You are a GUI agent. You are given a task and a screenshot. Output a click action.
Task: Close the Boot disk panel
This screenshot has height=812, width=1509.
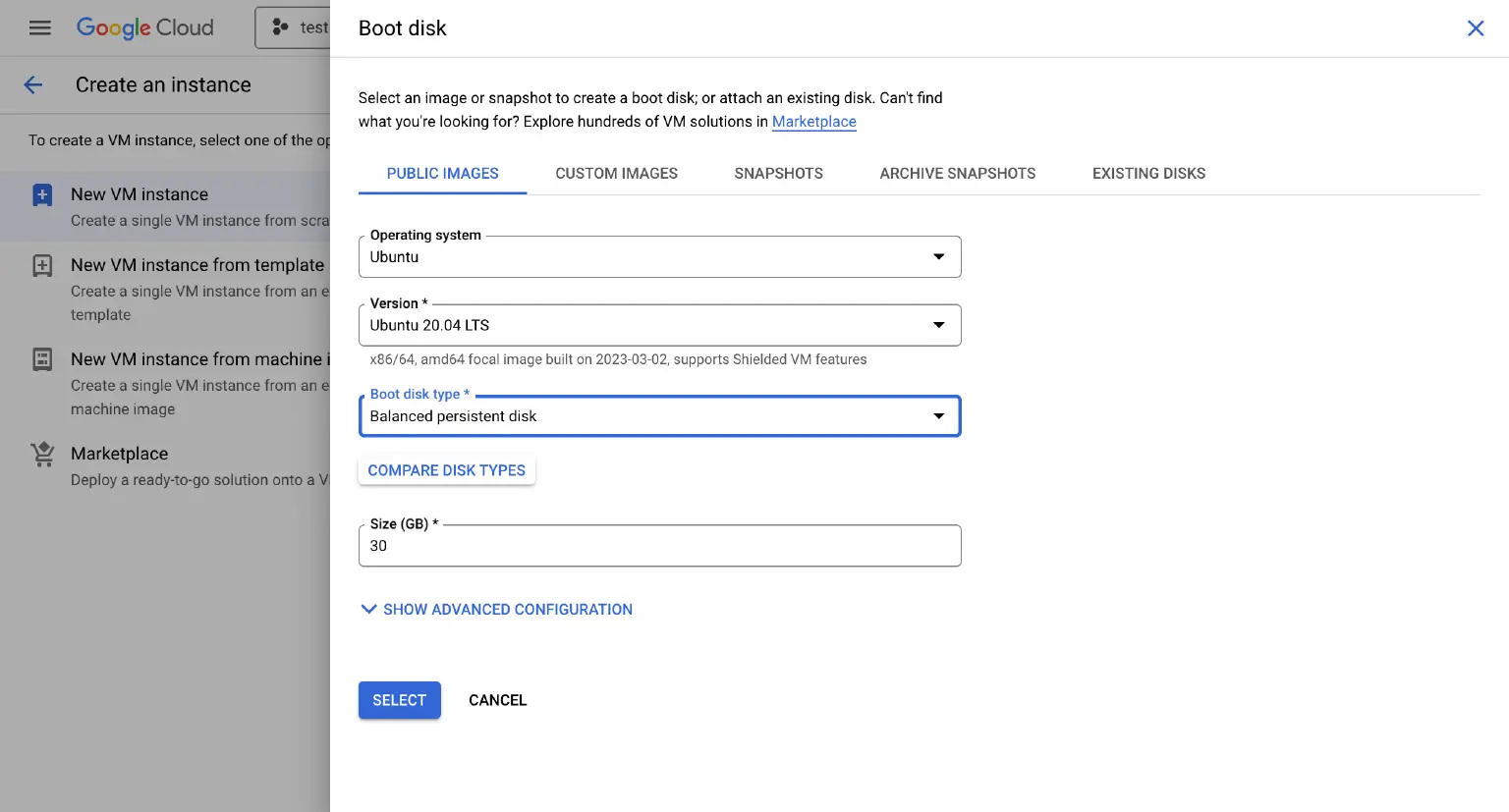click(1475, 28)
